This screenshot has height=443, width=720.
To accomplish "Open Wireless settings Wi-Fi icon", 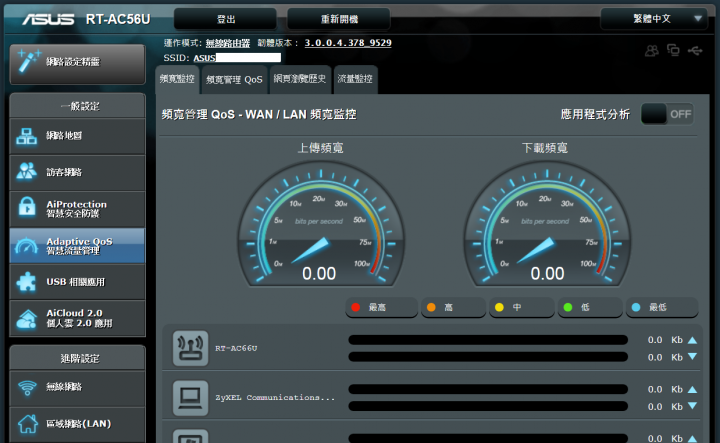I will pyautogui.click(x=27, y=387).
